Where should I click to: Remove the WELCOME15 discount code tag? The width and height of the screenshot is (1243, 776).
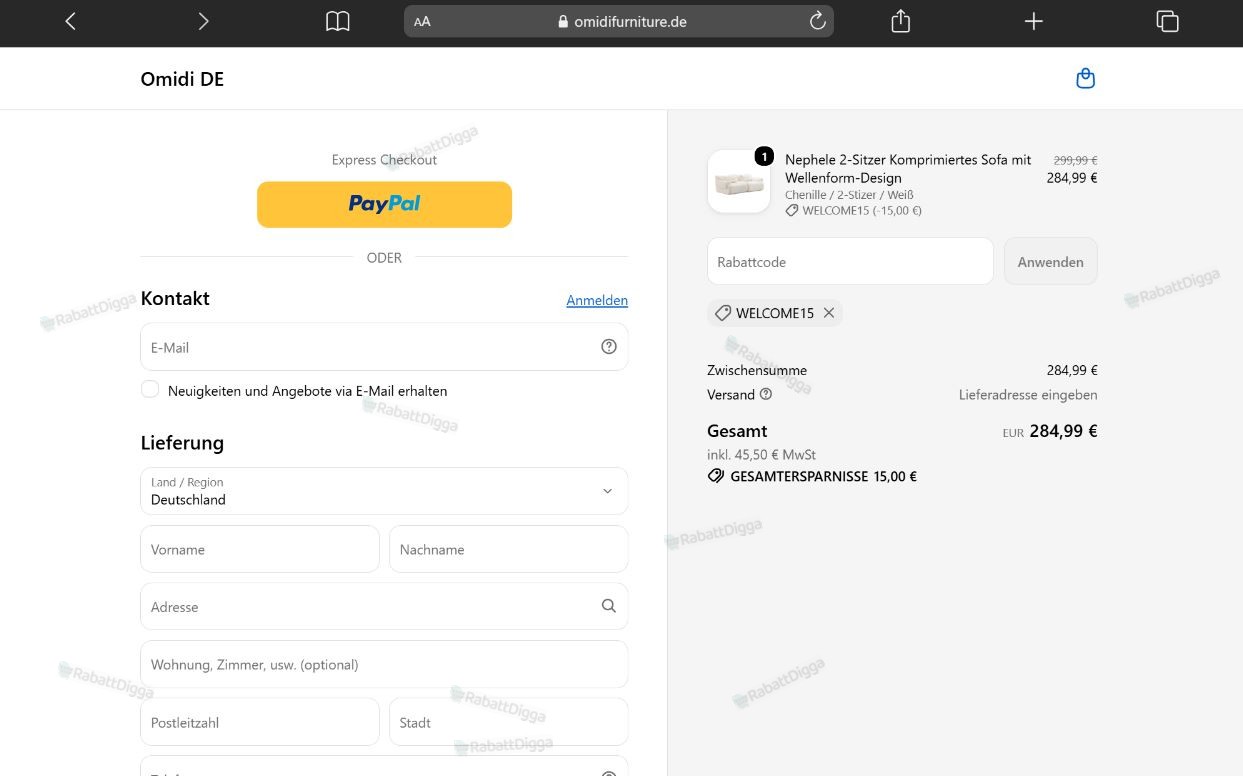point(829,313)
